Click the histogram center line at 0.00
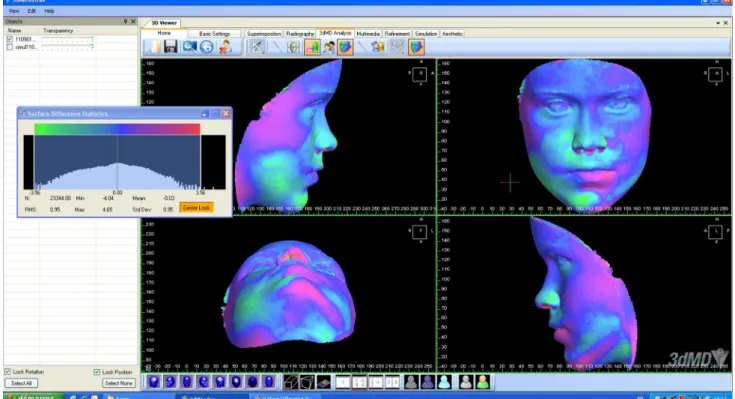 [x=117, y=162]
